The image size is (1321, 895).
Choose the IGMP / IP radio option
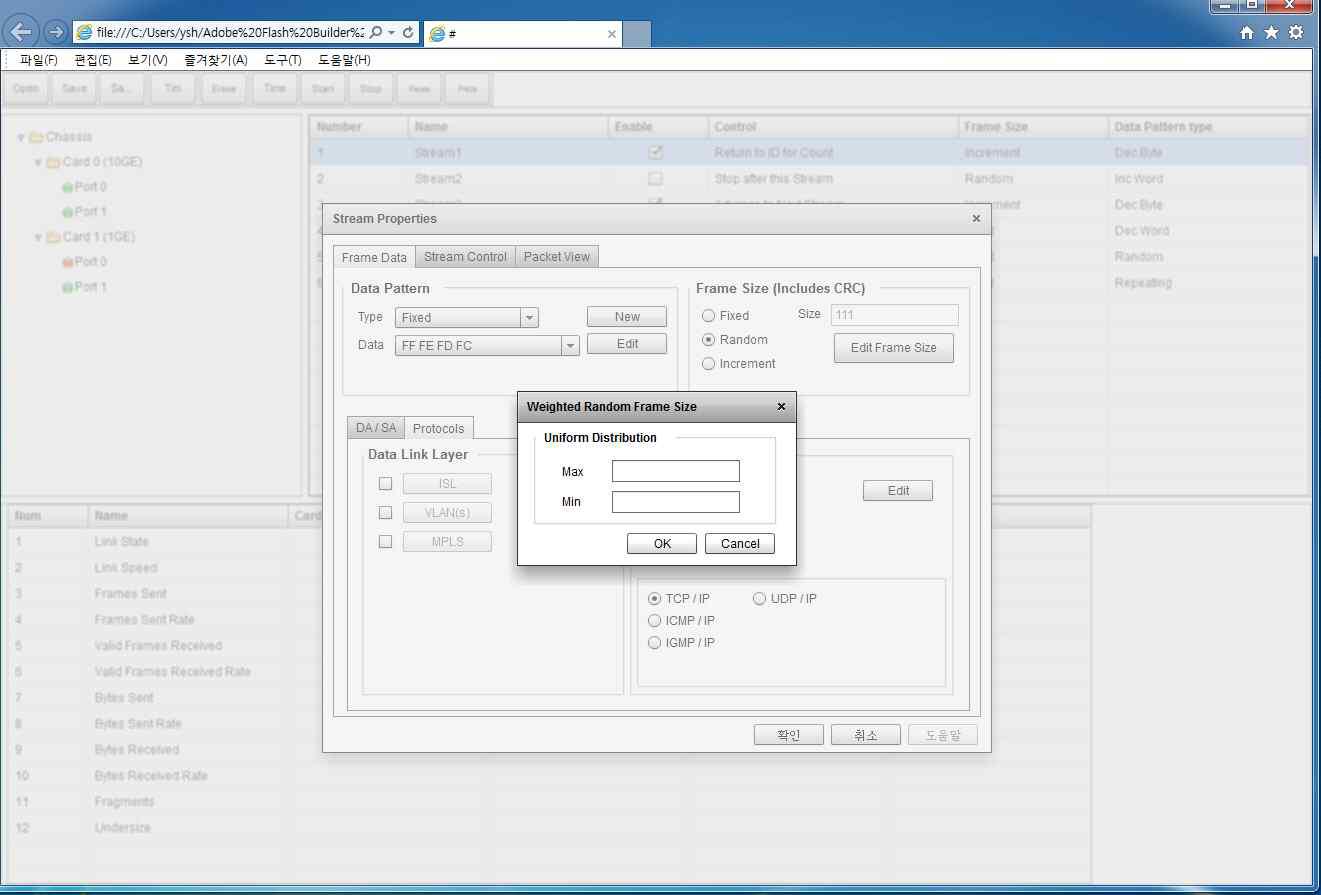655,643
